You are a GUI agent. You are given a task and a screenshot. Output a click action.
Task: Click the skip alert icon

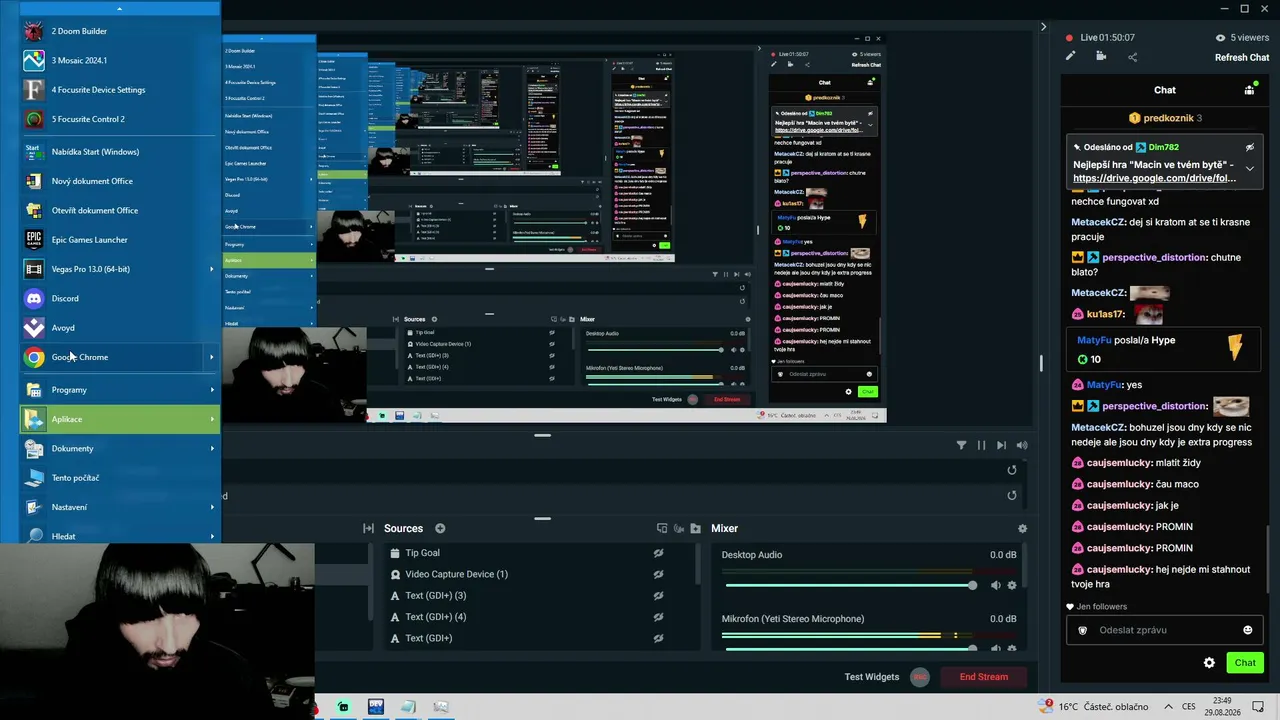[1001, 445]
